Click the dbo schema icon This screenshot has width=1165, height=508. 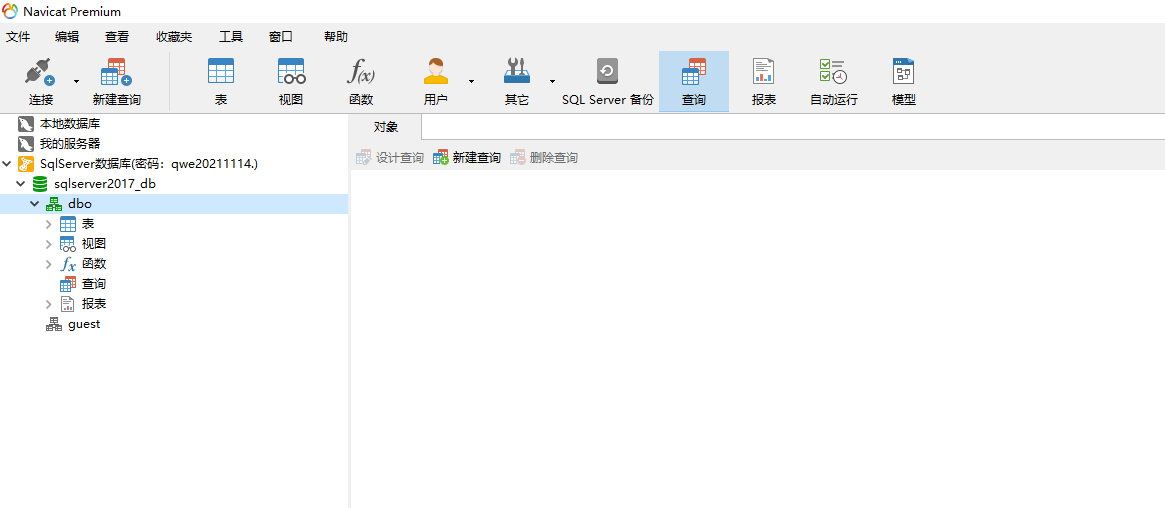53,203
